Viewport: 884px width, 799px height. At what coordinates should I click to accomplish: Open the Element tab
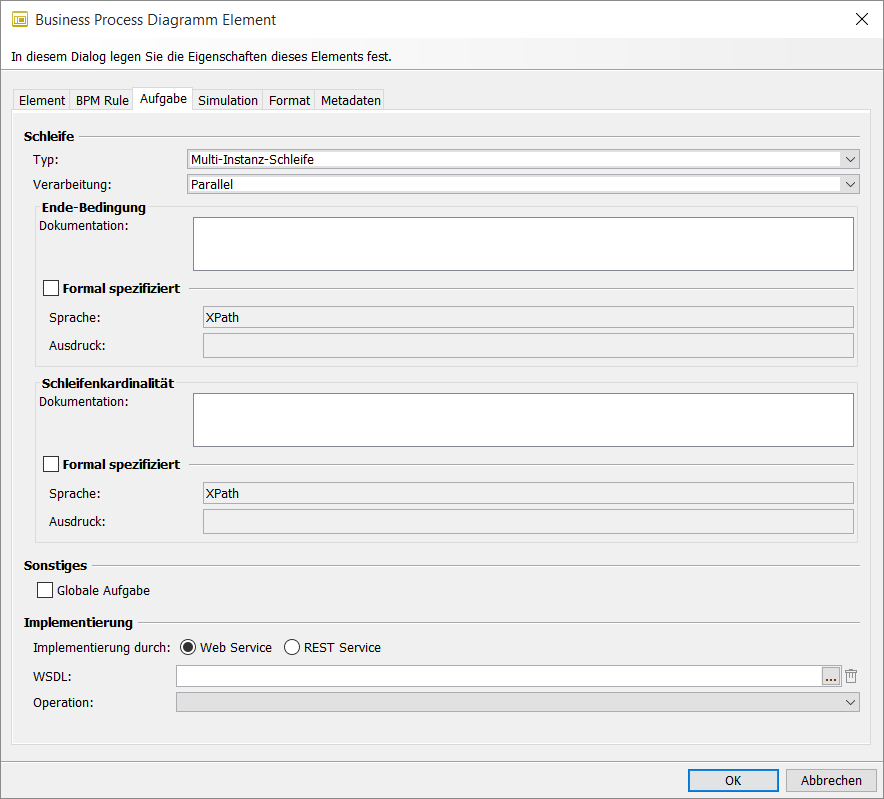(41, 99)
